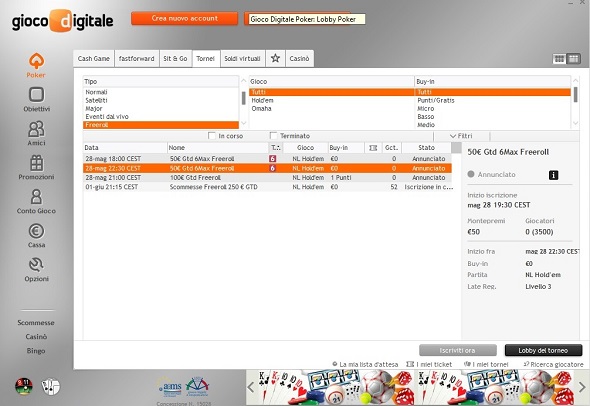
Task: Select Omaha in Gioco list
Action: point(331,108)
